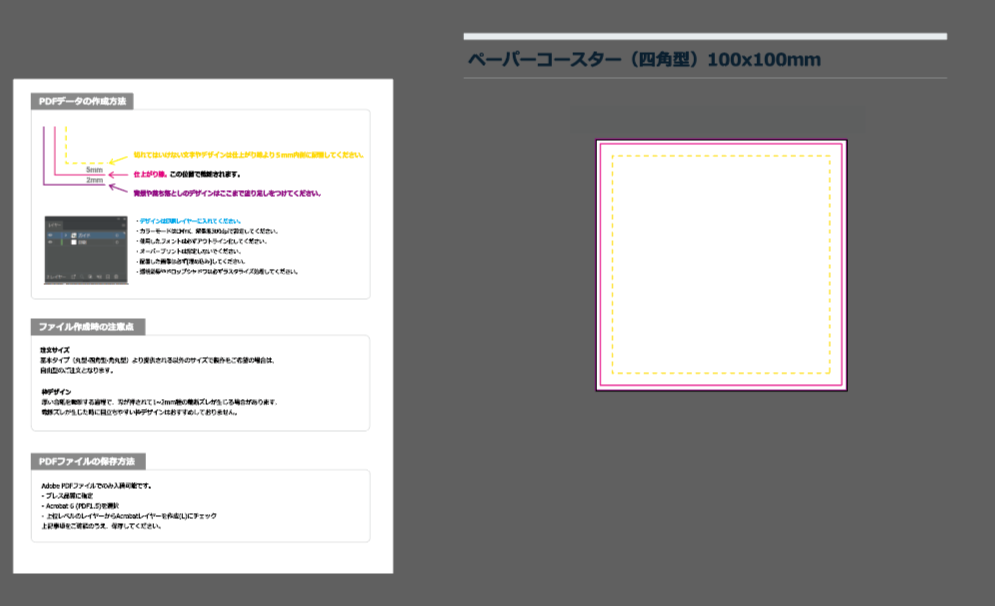Click the pink arrow pointing at 5mm
The image size is (995, 606).
[x=115, y=174]
